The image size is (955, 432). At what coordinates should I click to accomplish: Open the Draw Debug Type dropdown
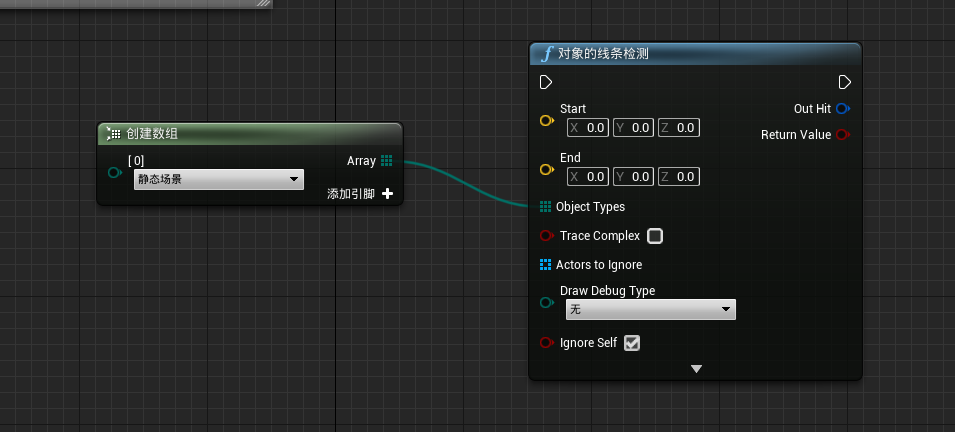tap(650, 310)
